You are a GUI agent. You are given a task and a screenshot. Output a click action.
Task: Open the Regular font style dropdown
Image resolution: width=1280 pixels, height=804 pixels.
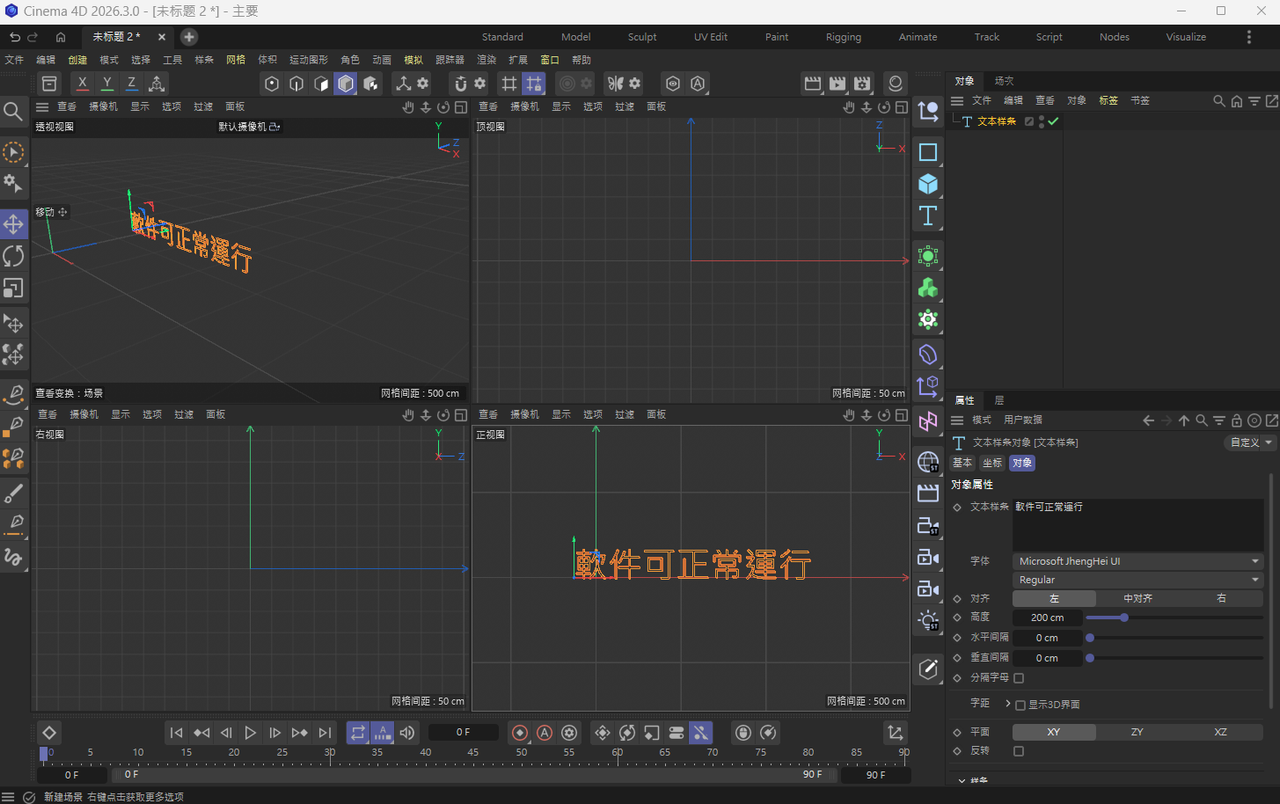tap(1138, 580)
